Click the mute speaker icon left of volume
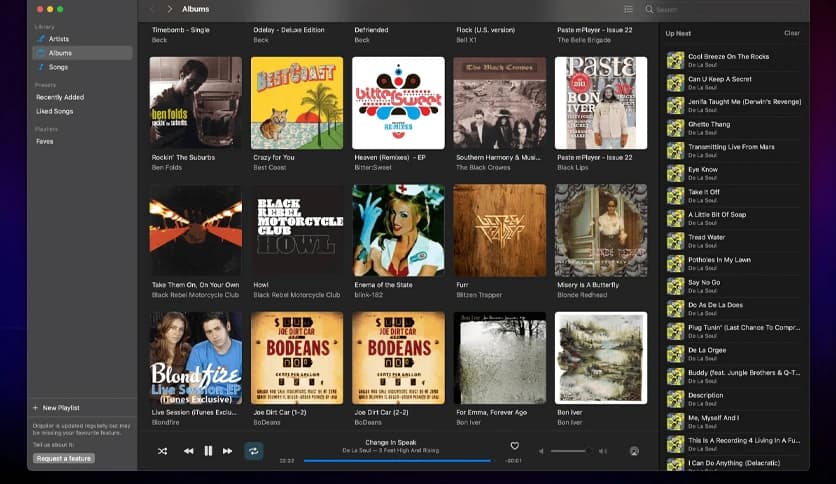 (542, 451)
